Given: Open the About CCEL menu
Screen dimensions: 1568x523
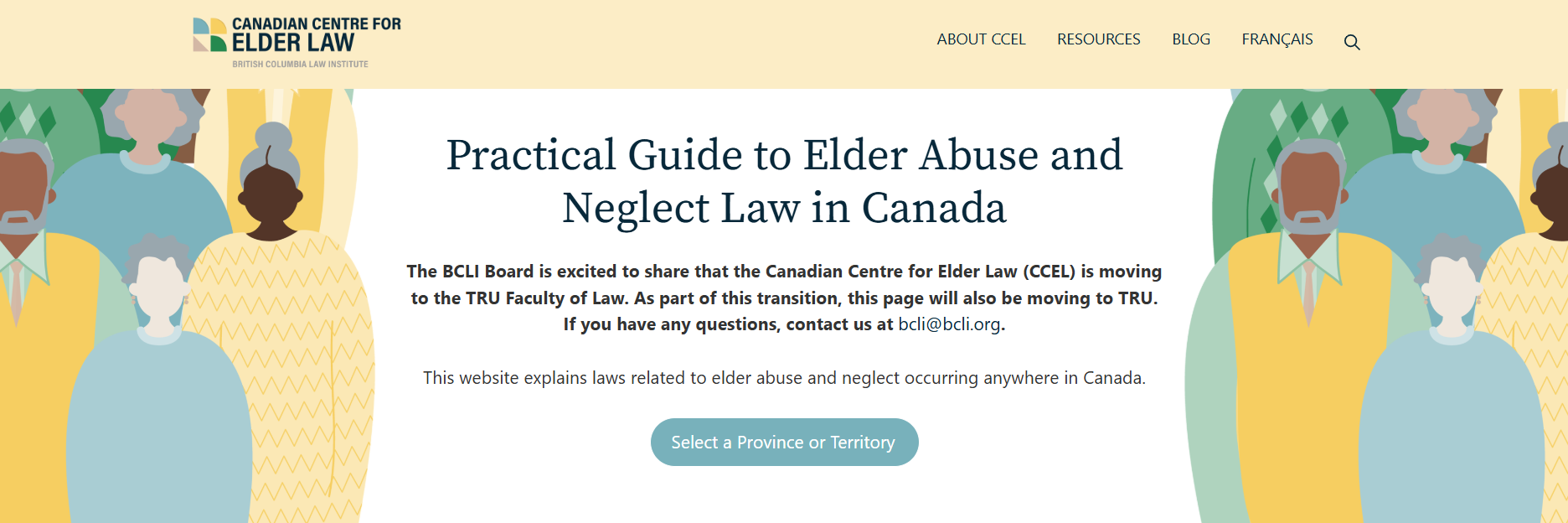Looking at the screenshot, I should coord(981,39).
